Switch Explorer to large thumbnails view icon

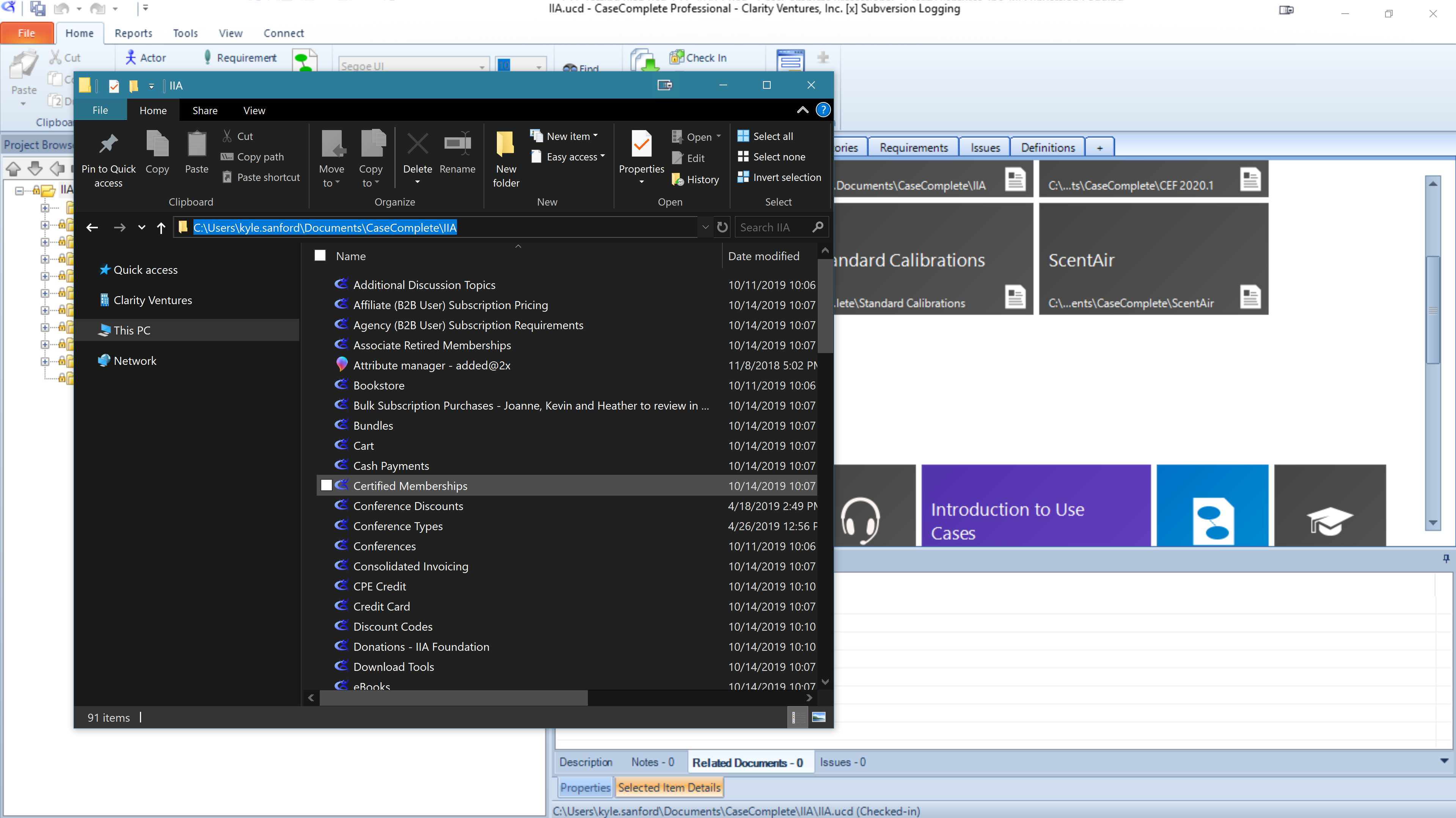tap(818, 717)
